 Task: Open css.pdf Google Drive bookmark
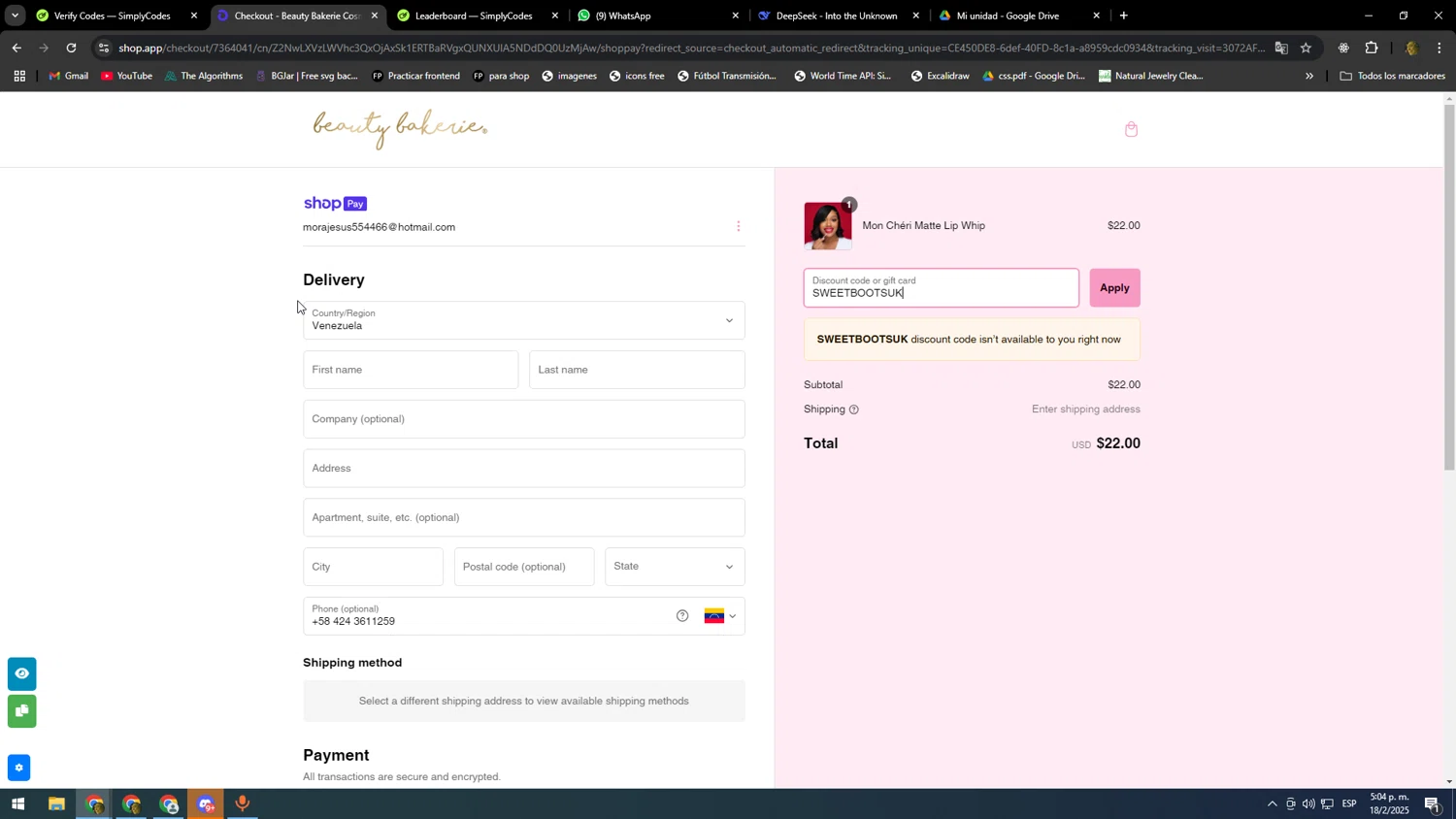coord(1033,76)
